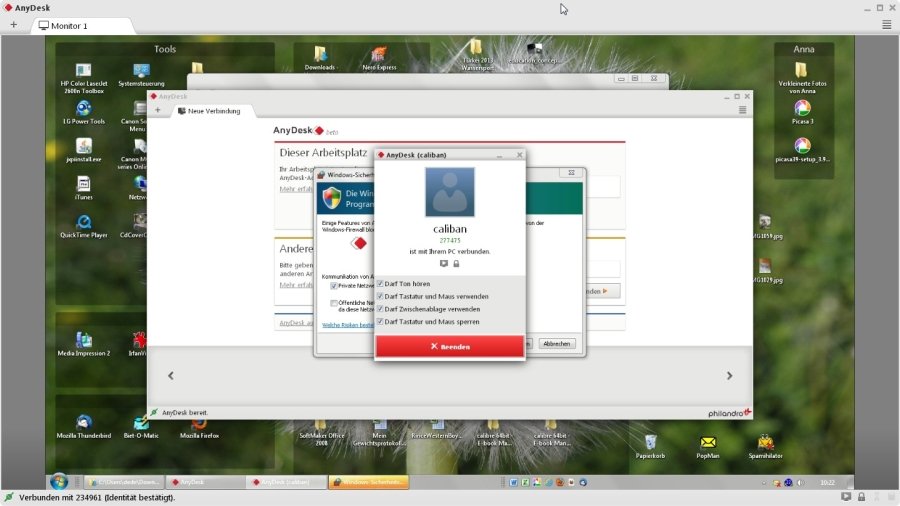The height and width of the screenshot is (506, 900).
Task: Click Abbrechen in the Windows firewall dialog
Action: (x=556, y=344)
